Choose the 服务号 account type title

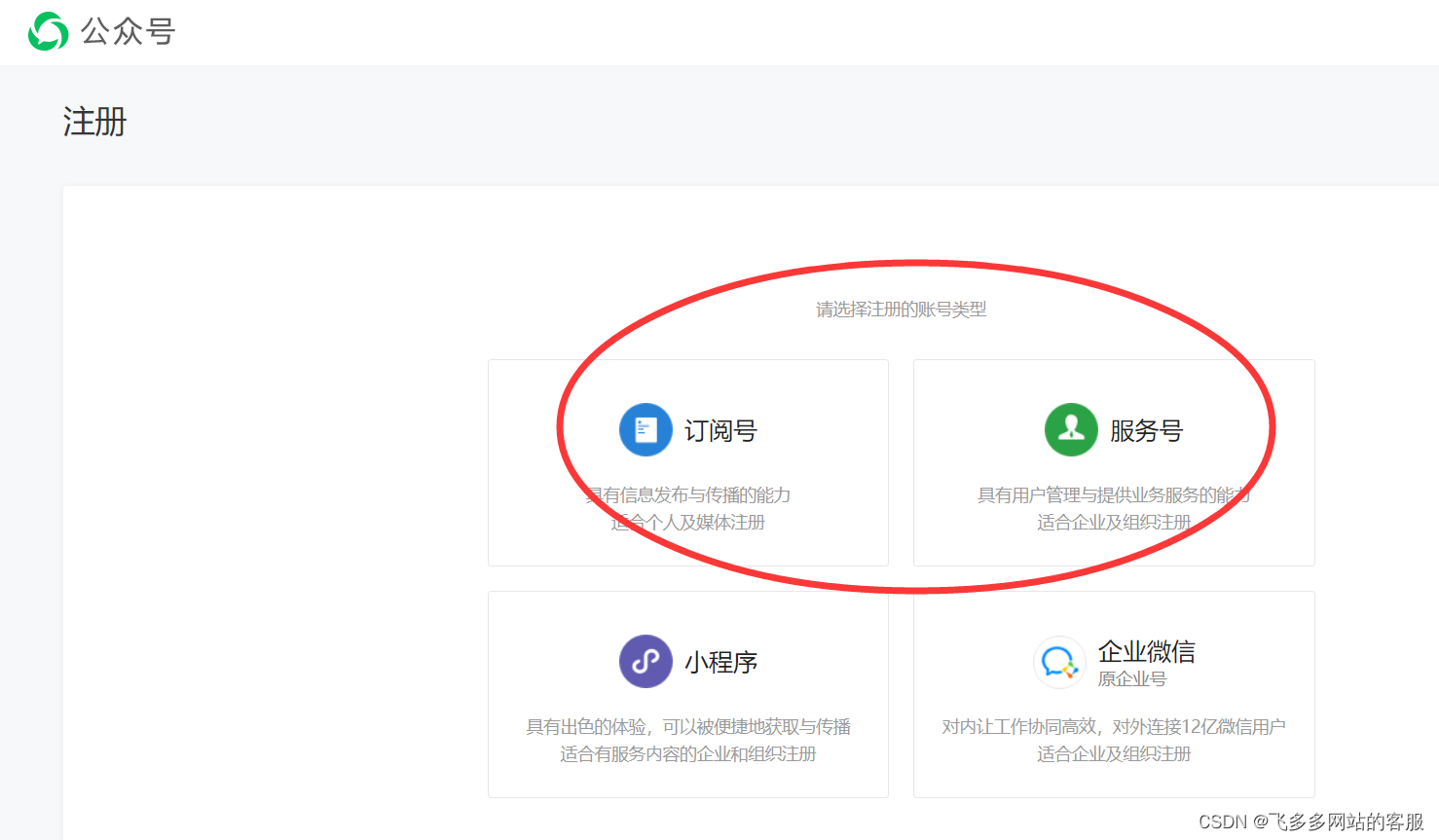[1146, 430]
